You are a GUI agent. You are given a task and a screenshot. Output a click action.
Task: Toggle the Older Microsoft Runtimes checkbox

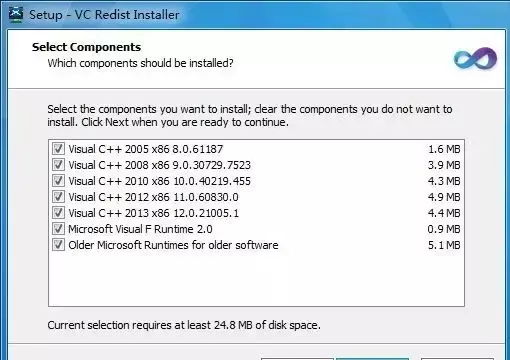(x=58, y=245)
